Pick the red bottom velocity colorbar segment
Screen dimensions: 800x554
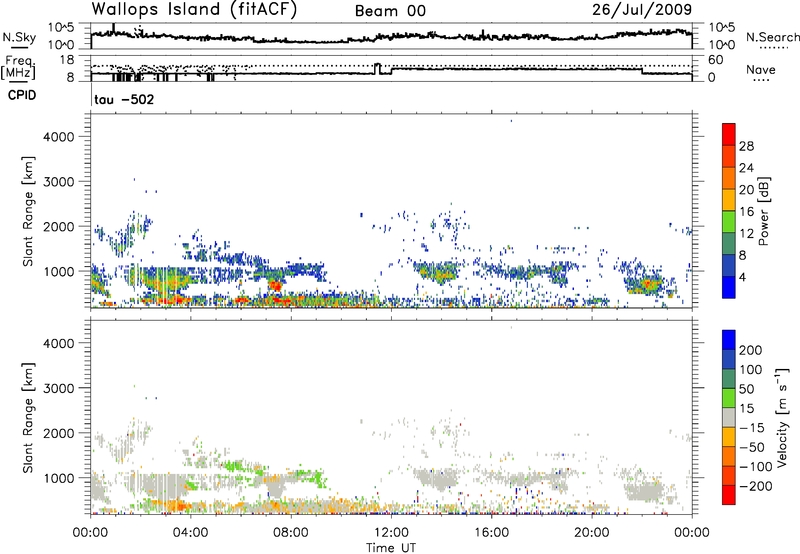[729, 495]
